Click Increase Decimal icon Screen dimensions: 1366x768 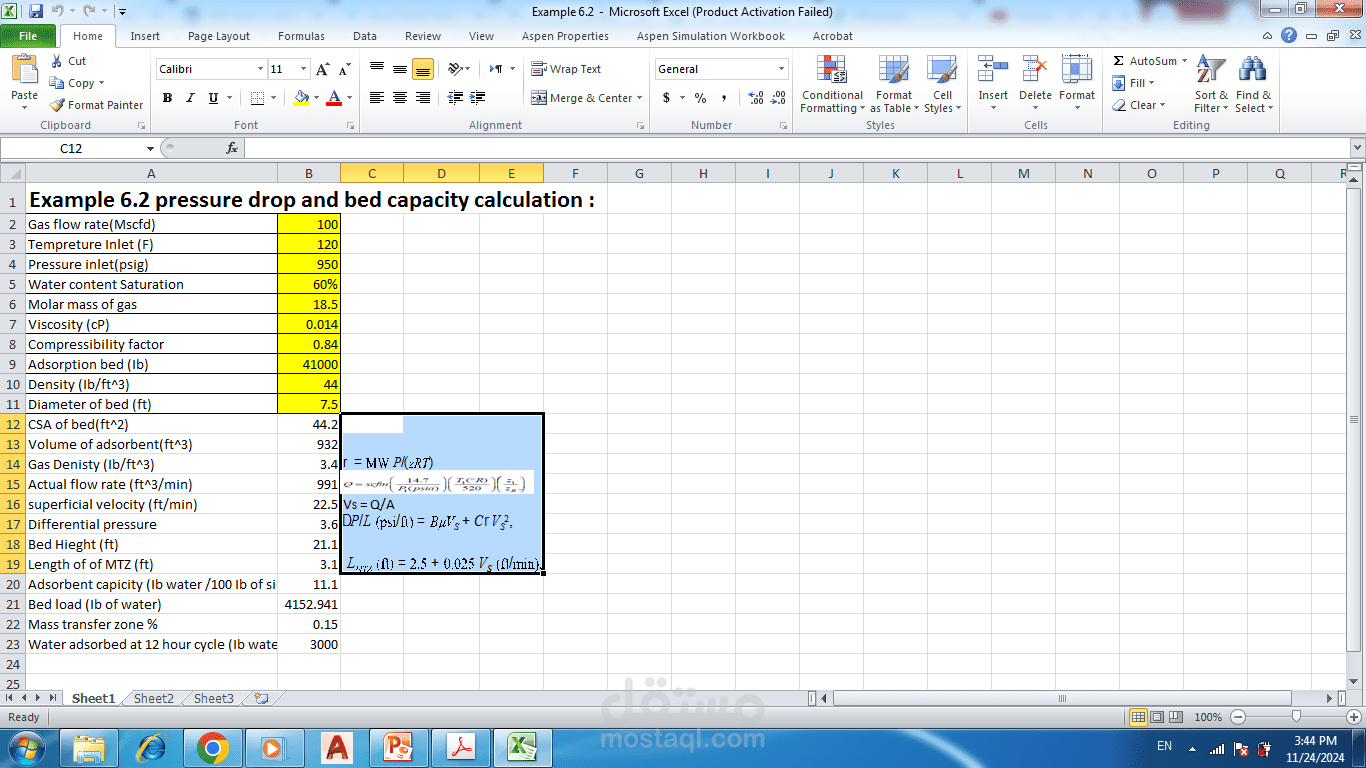point(755,98)
